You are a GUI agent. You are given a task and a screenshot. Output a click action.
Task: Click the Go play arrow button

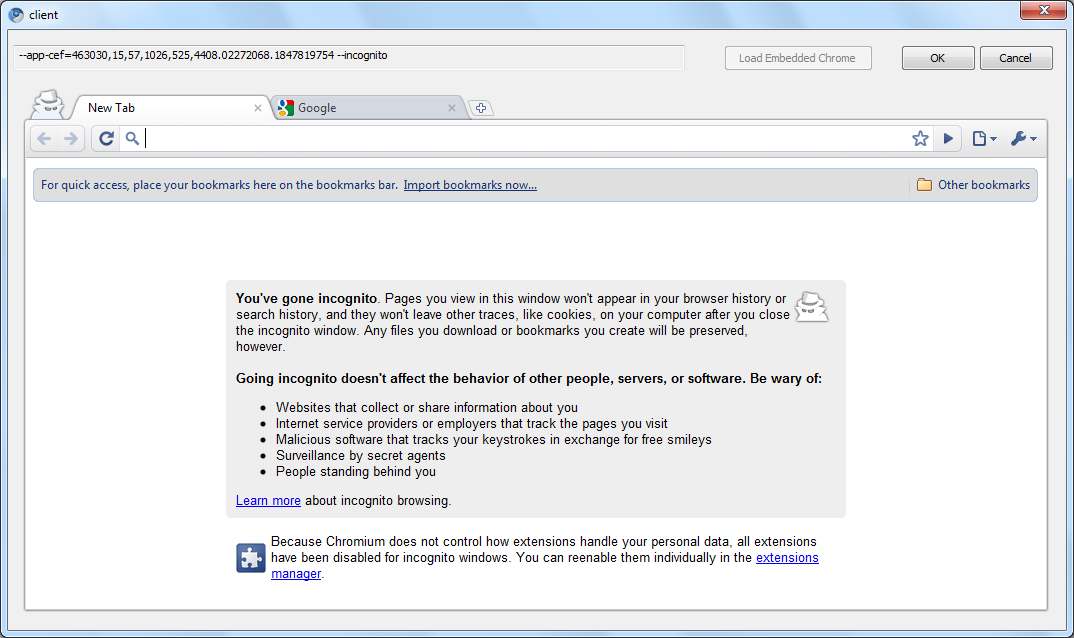[948, 139]
